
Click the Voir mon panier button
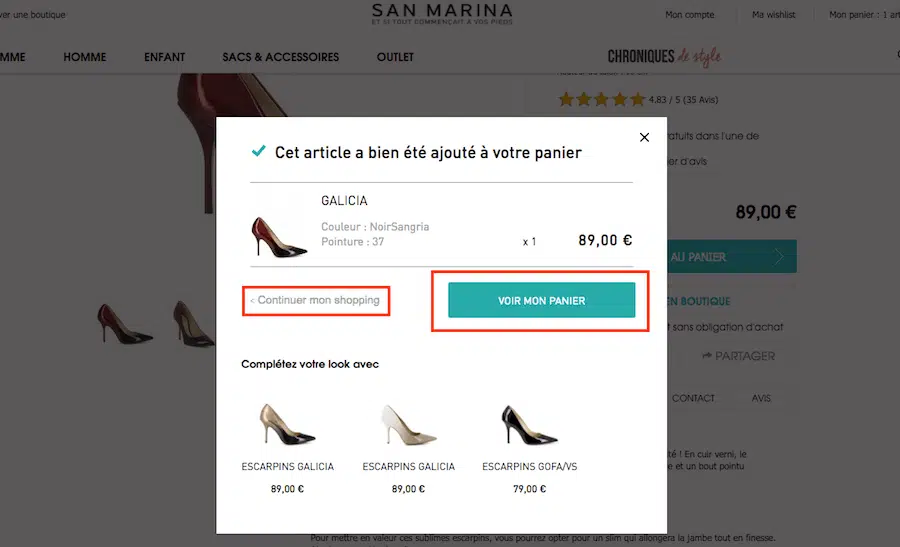tap(541, 300)
